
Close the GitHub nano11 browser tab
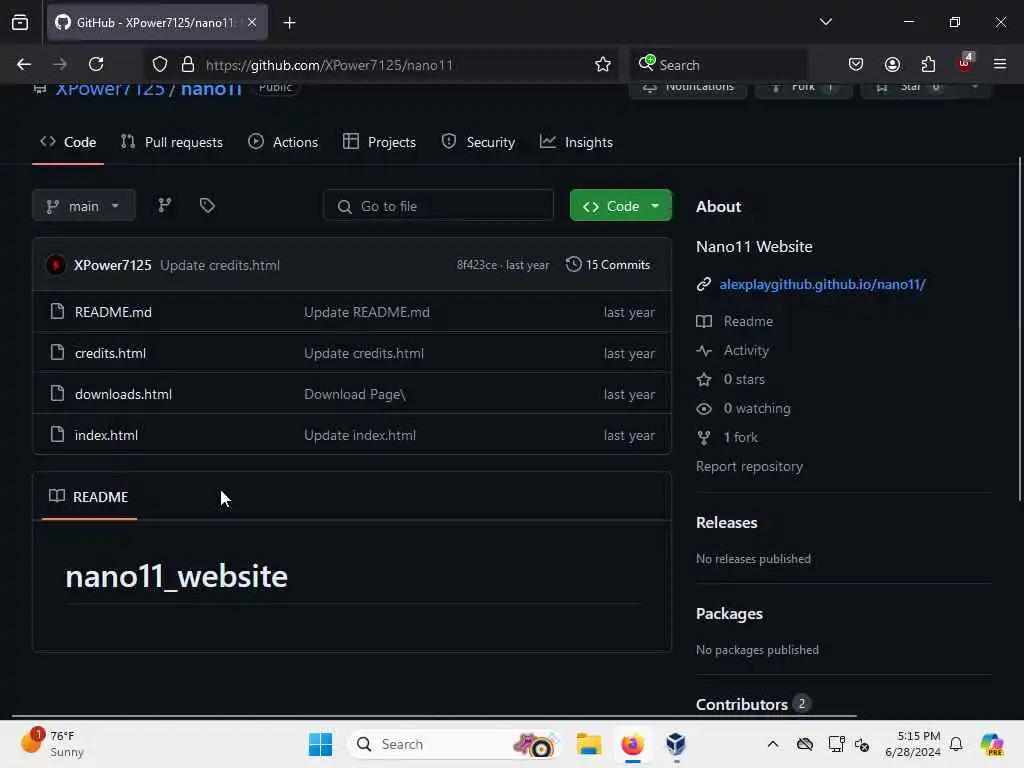252,22
